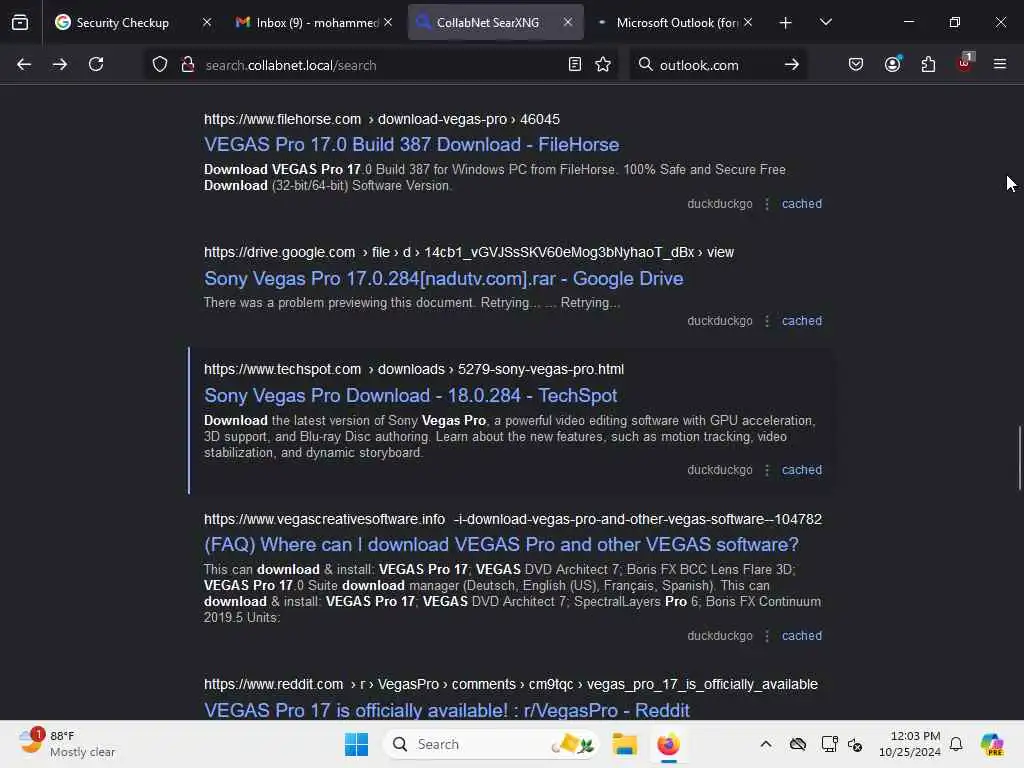Open weather widget 88°F
1024x768 pixels.
point(67,744)
